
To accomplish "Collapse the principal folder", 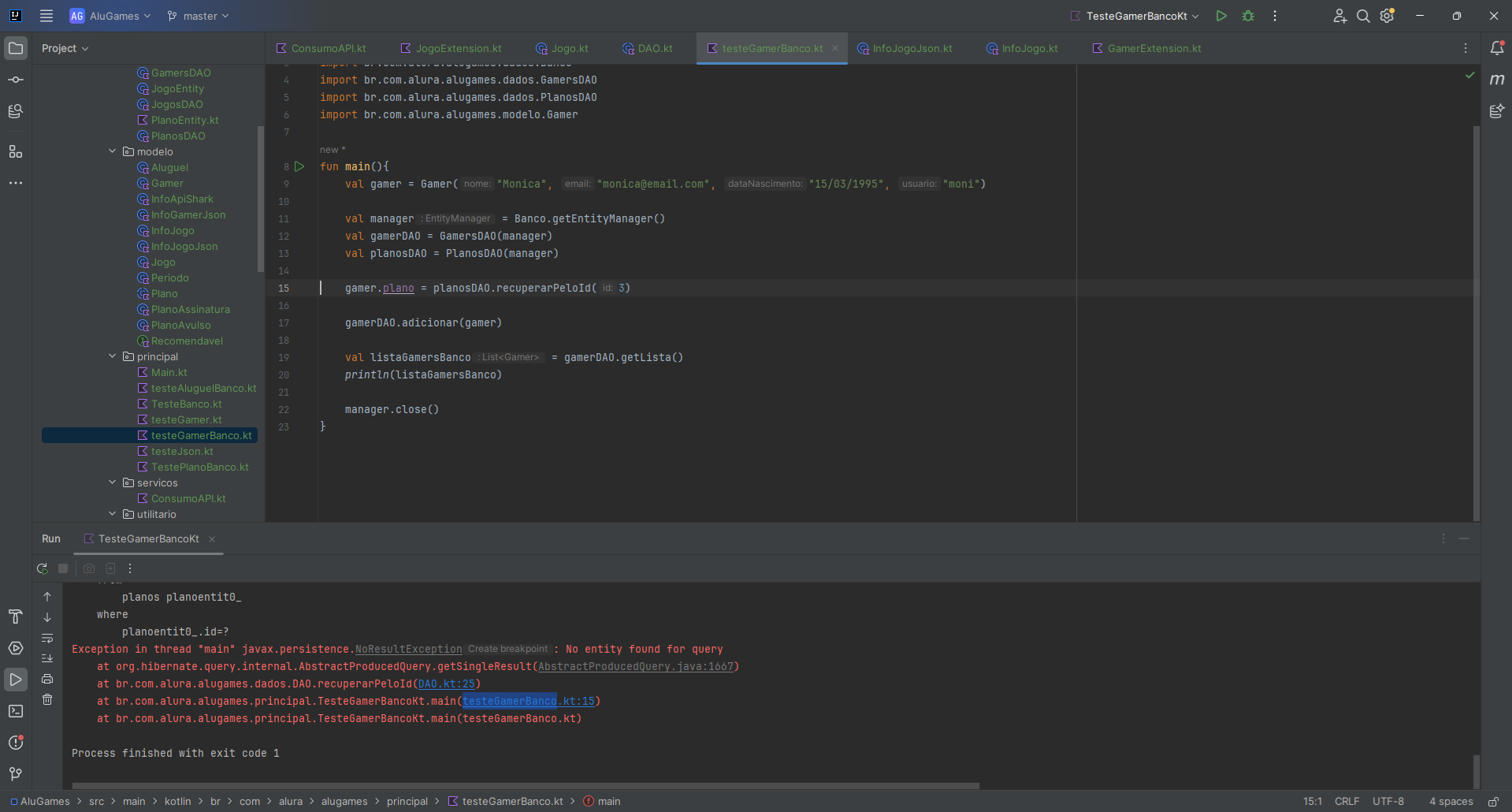I will 113,356.
